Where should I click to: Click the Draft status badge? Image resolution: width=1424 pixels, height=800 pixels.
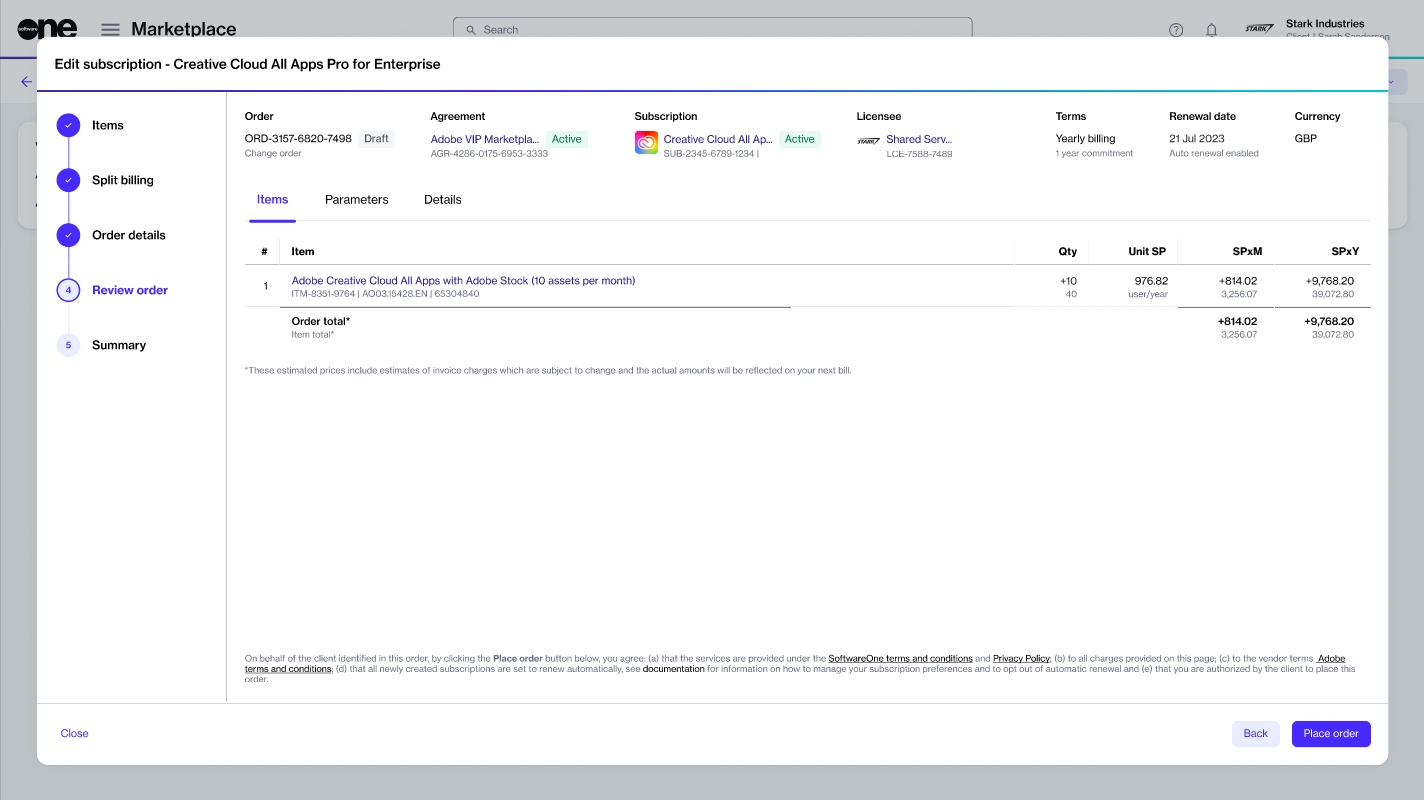click(x=376, y=139)
